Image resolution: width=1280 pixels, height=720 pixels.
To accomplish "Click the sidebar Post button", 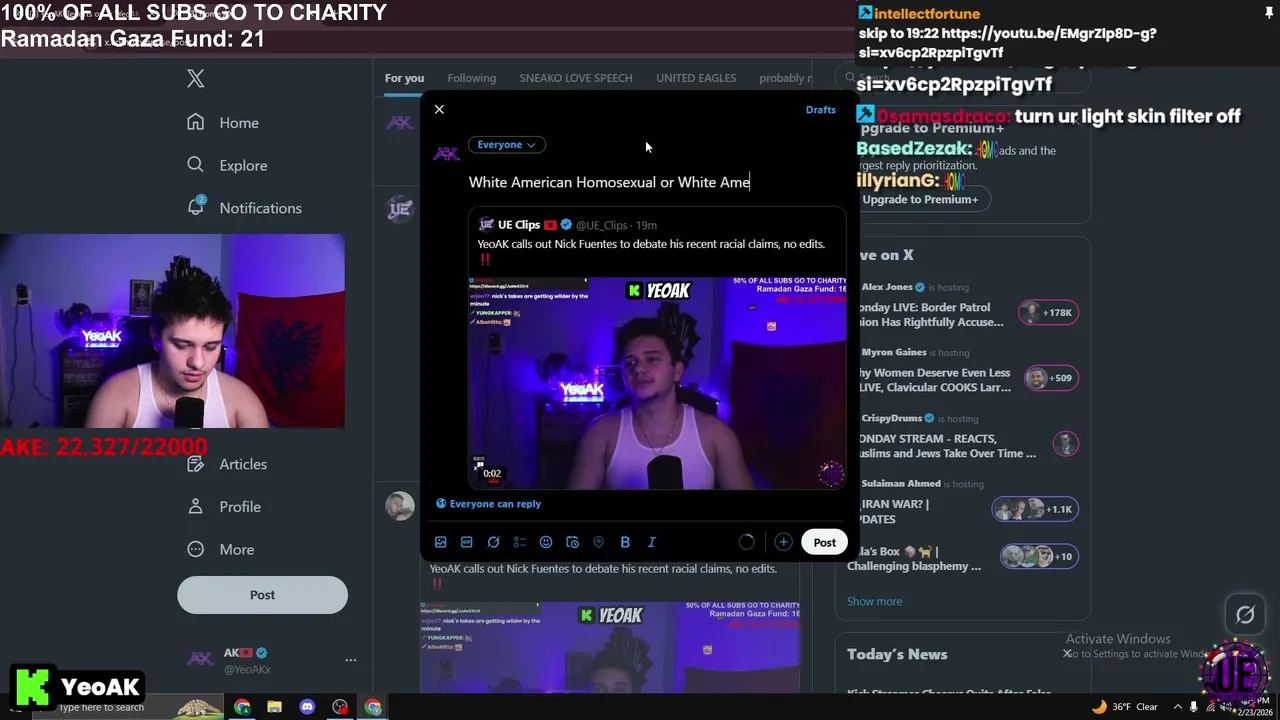I will (x=262, y=595).
